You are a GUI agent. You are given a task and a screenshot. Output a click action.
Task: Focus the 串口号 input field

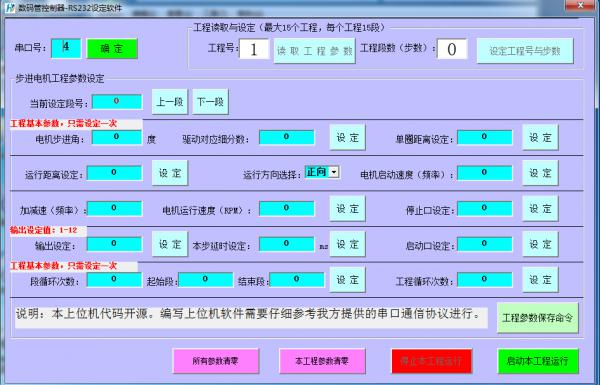click(66, 48)
